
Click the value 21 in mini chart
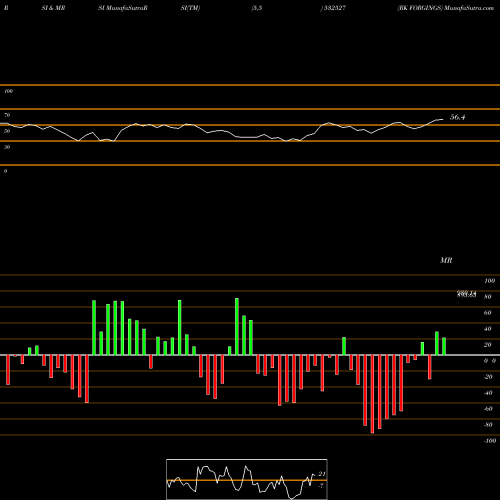pos(322,474)
